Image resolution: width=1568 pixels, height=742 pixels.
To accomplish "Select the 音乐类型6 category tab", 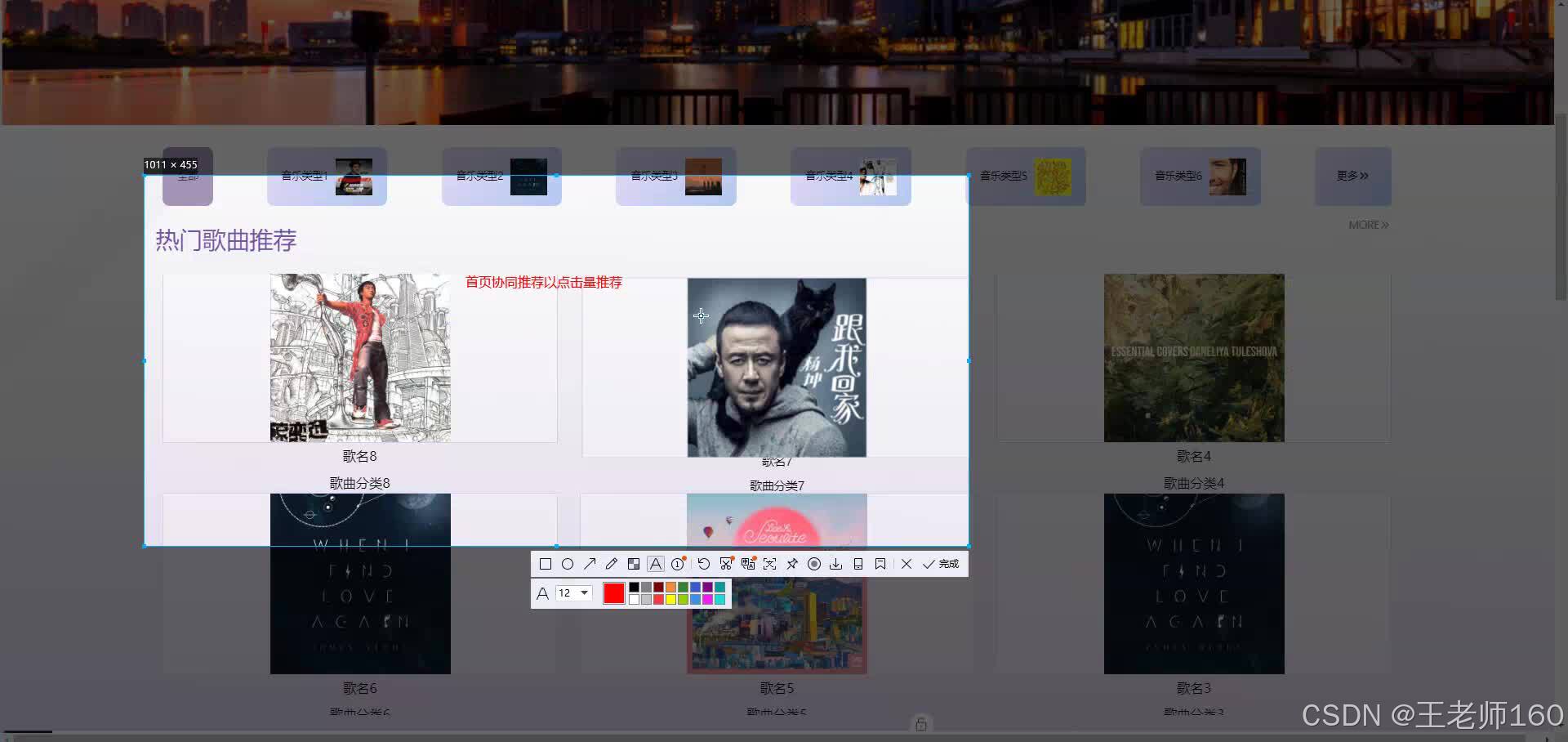I will (x=1200, y=177).
